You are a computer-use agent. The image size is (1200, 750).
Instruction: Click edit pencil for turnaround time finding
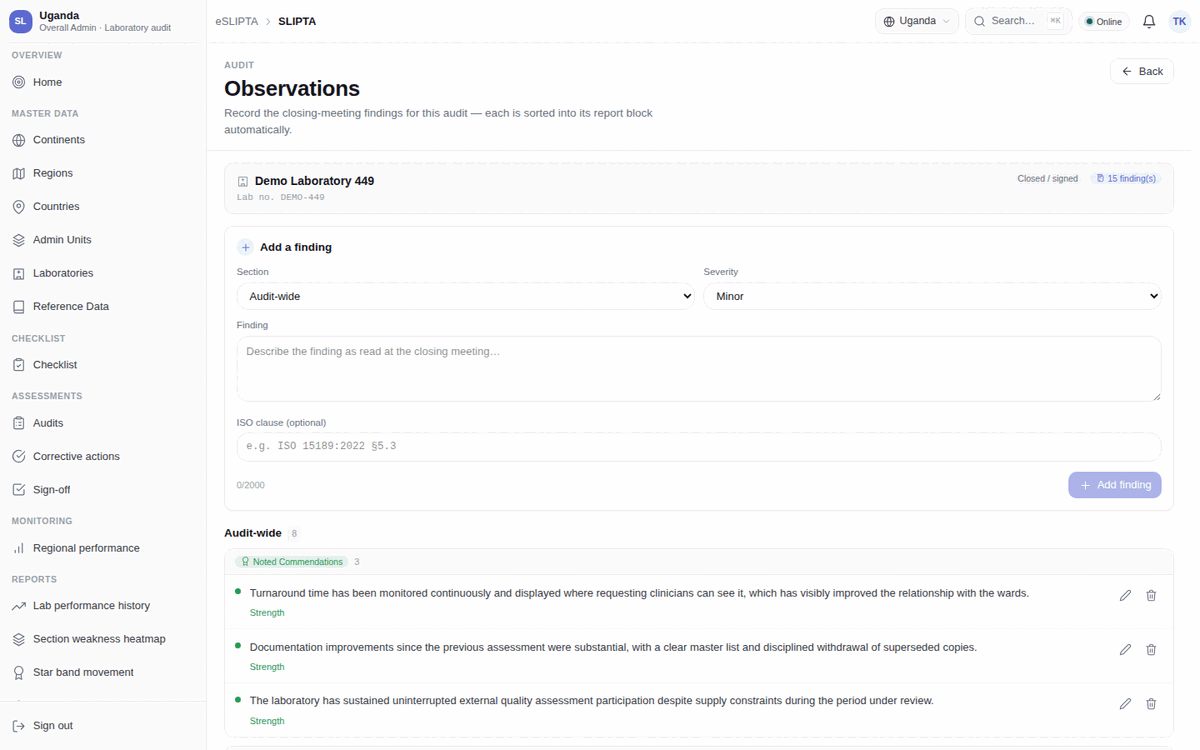point(1125,595)
